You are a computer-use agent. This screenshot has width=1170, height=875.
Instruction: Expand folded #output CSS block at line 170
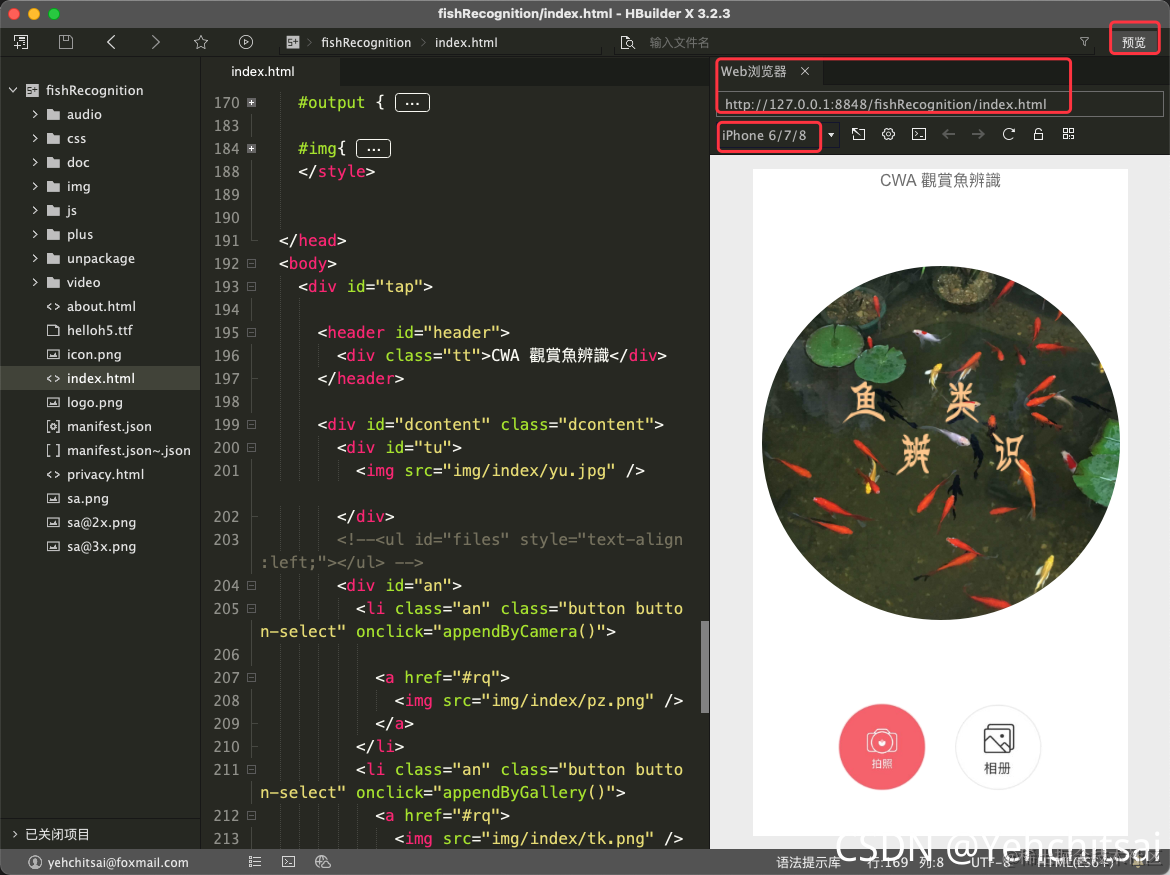point(251,103)
